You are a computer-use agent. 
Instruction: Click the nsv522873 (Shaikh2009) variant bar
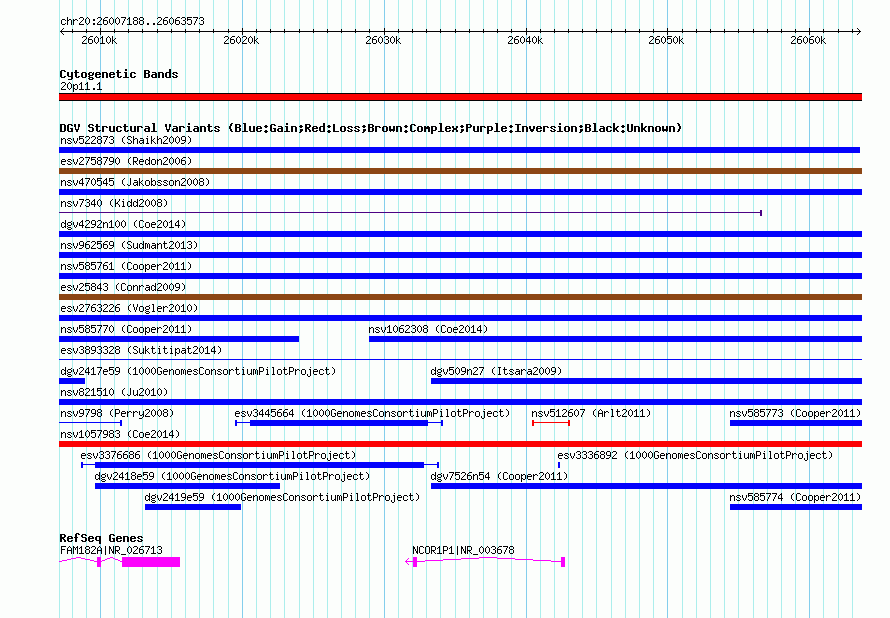click(x=459, y=150)
